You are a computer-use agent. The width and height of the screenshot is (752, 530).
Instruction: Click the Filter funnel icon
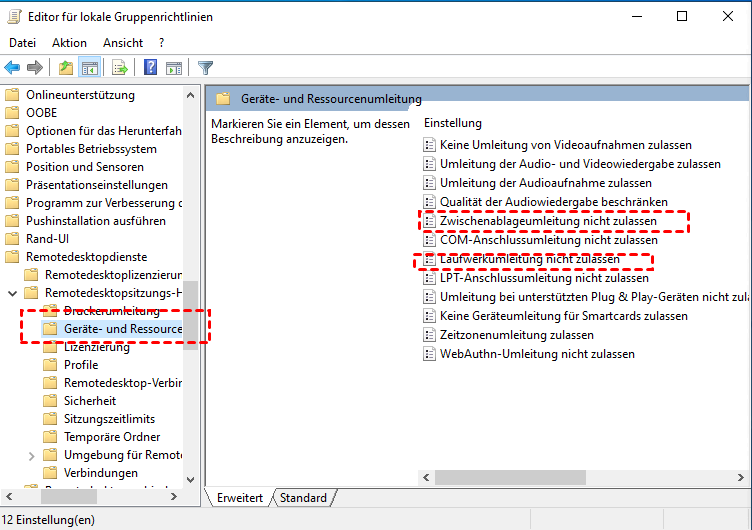point(206,68)
